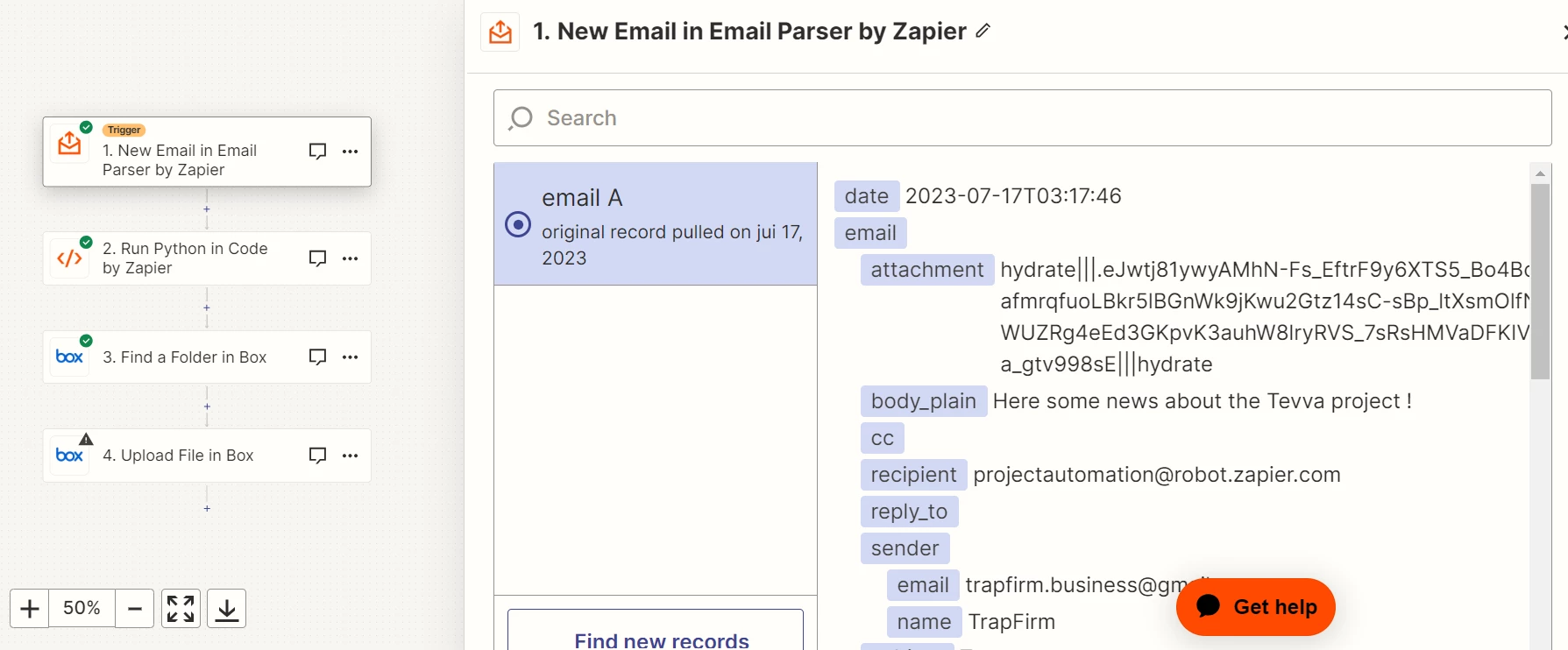Click the reply_to field label
1568x650 pixels.
coord(910,512)
